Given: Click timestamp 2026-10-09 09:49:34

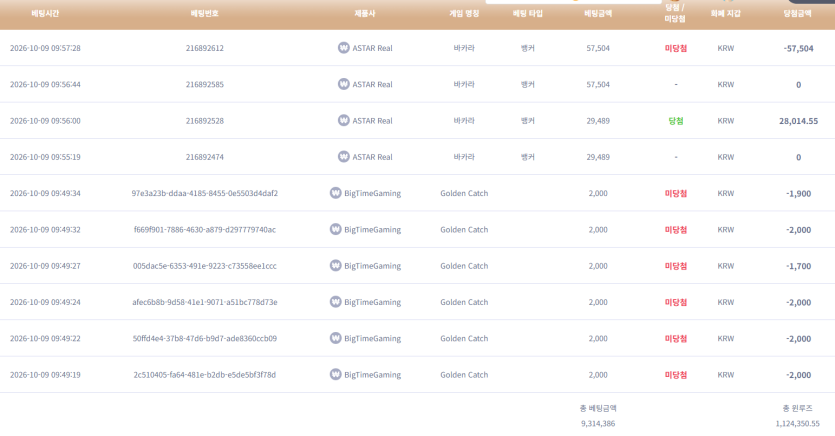Looking at the screenshot, I should [x=45, y=193].
